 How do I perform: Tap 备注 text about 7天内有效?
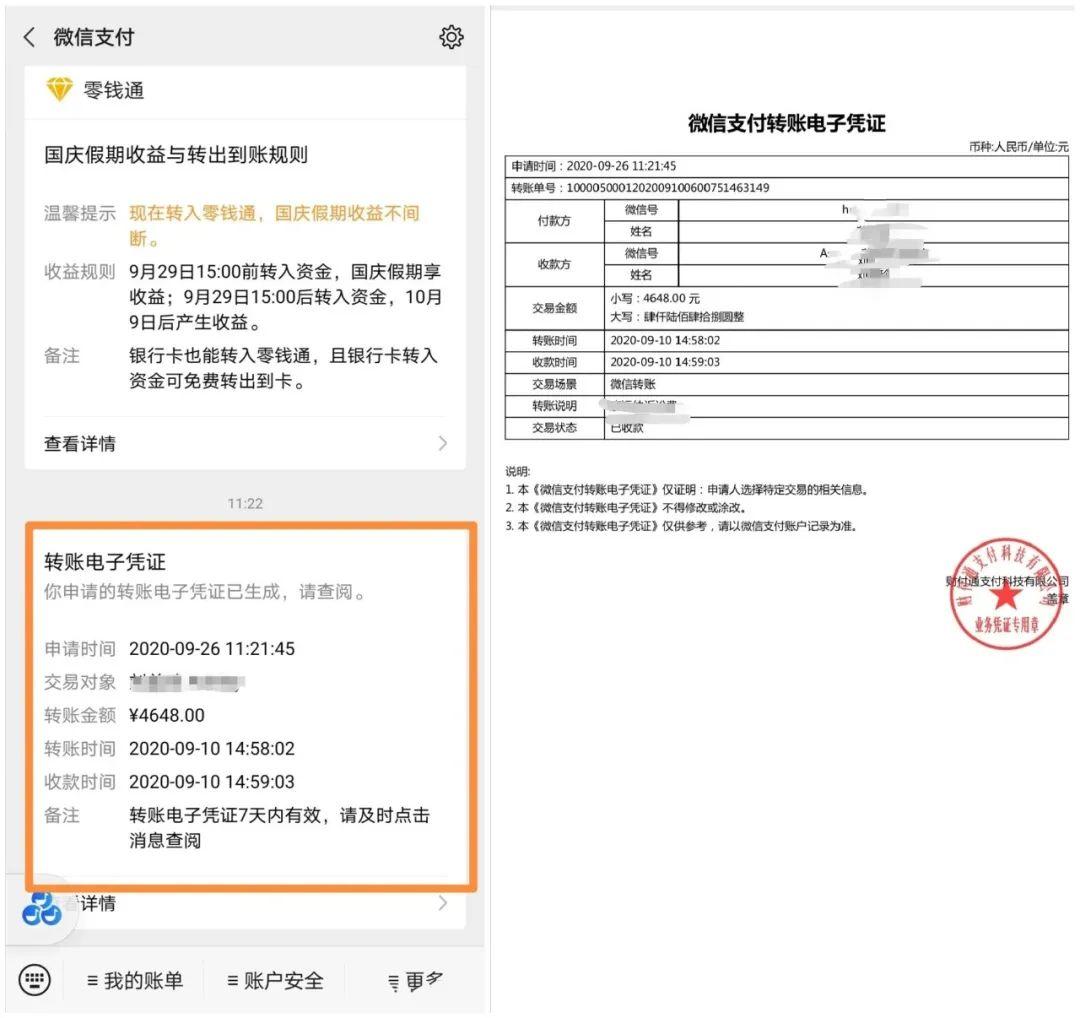[x=280, y=828]
